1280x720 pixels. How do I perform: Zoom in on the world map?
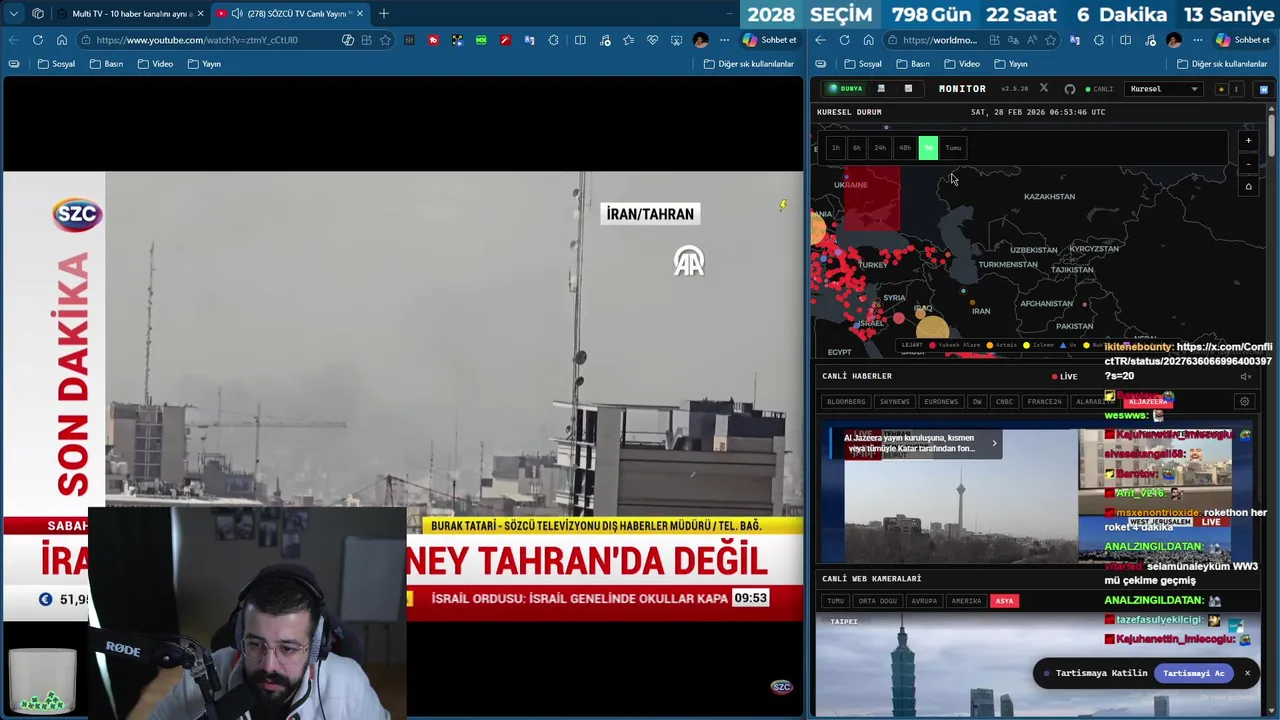1248,141
